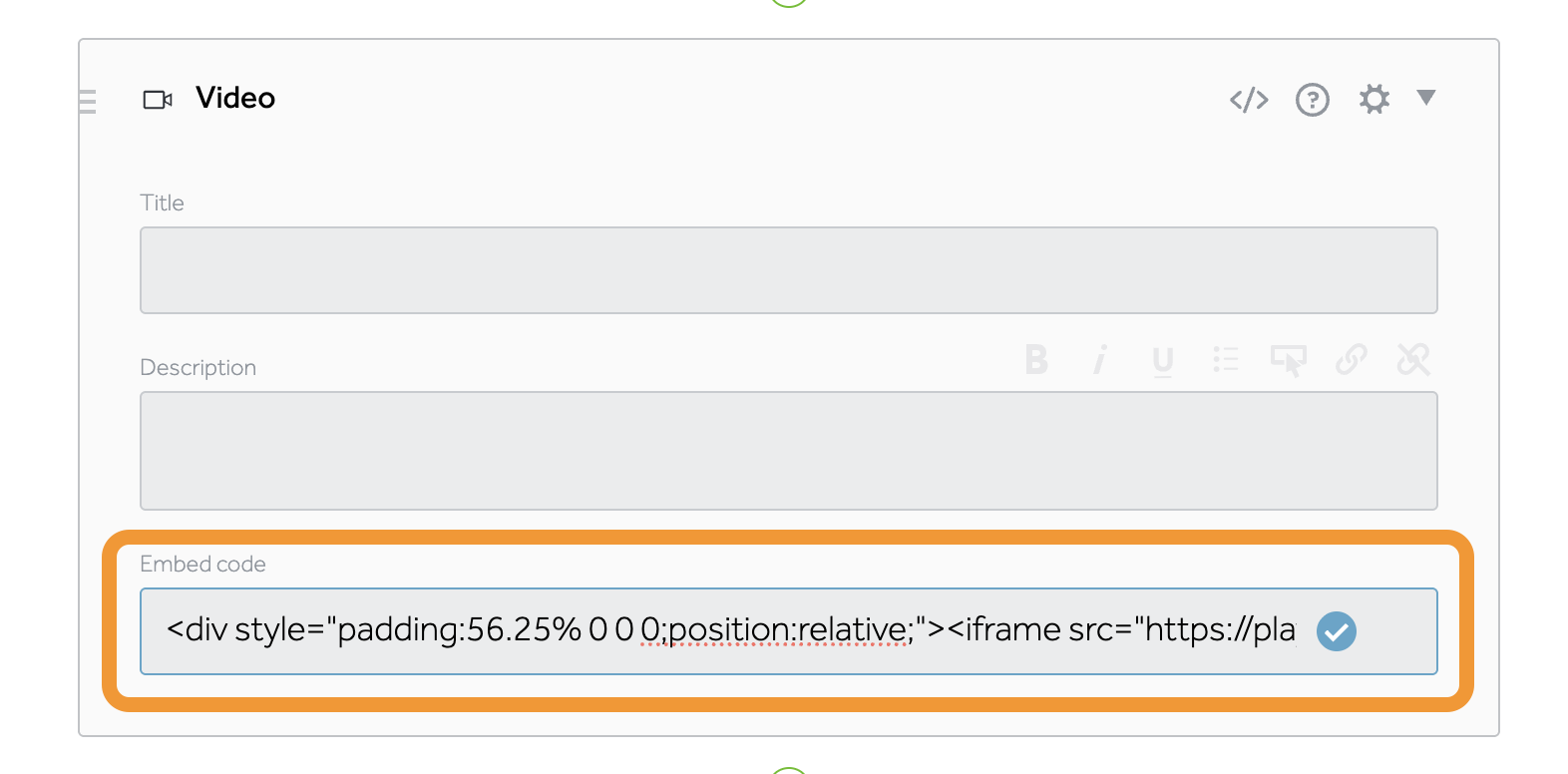The height and width of the screenshot is (774, 1568).
Task: Toggle underline formatting in Description
Action: (1162, 360)
